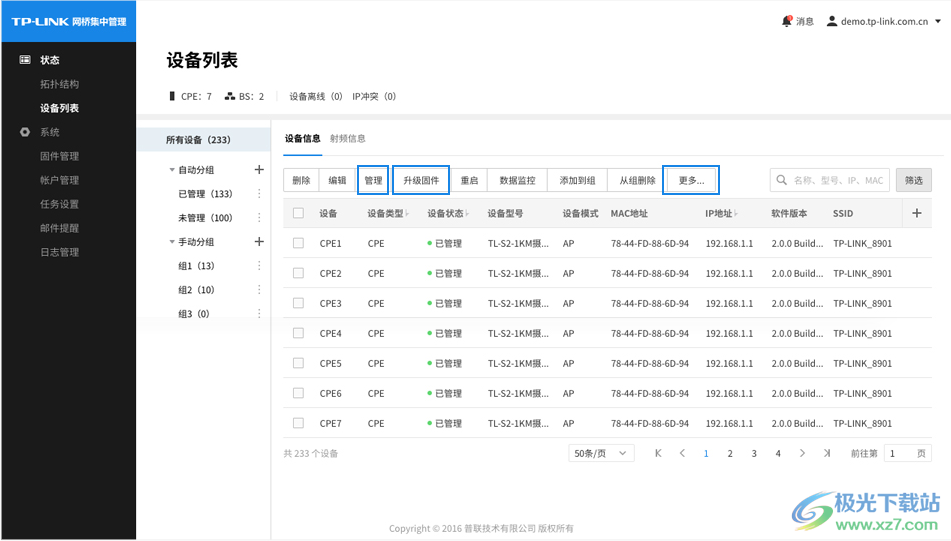Go to page 2
Viewport: 951px width, 541px height.
pyautogui.click(x=730, y=453)
